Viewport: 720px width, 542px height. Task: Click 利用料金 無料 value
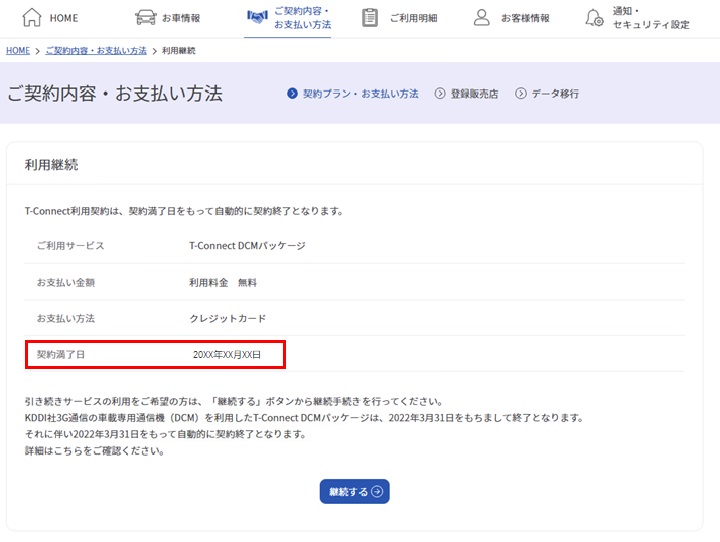click(223, 282)
